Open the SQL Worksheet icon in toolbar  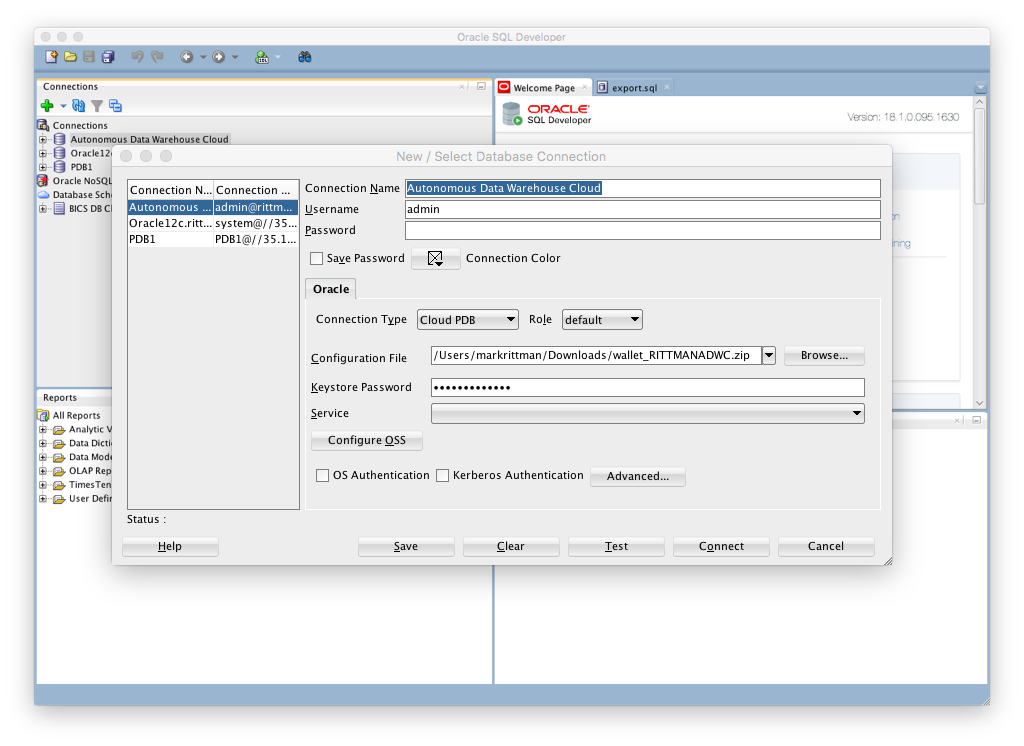[262, 57]
